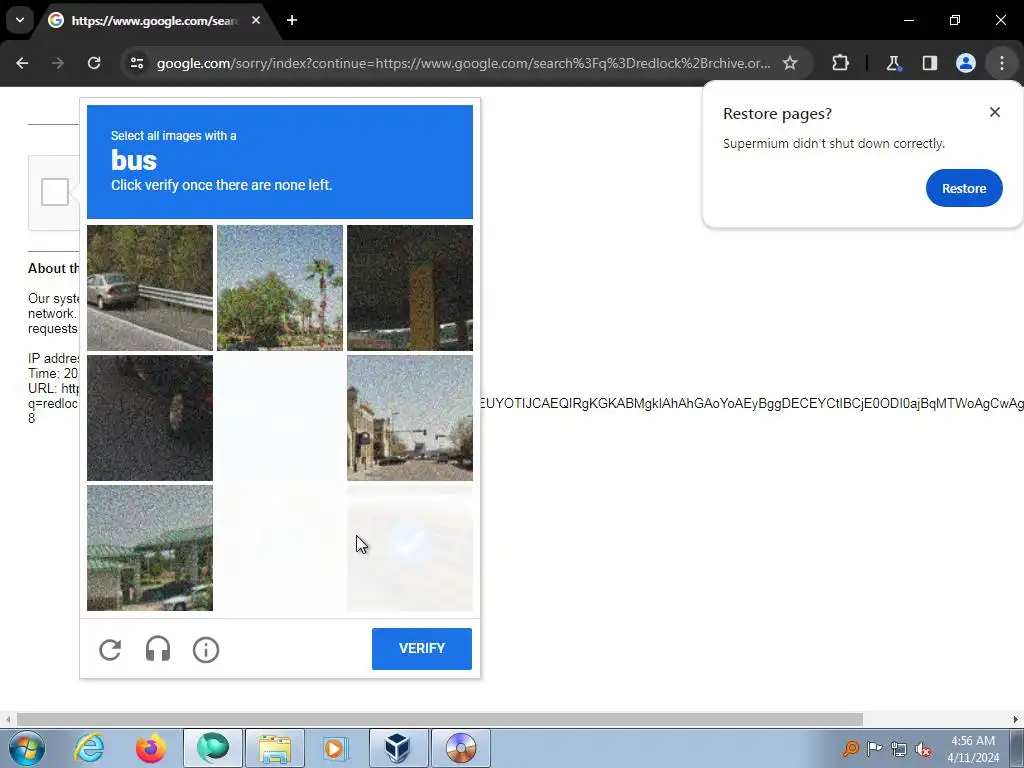1024x768 pixels.
Task: Click the muted volume tray icon
Action: point(923,749)
